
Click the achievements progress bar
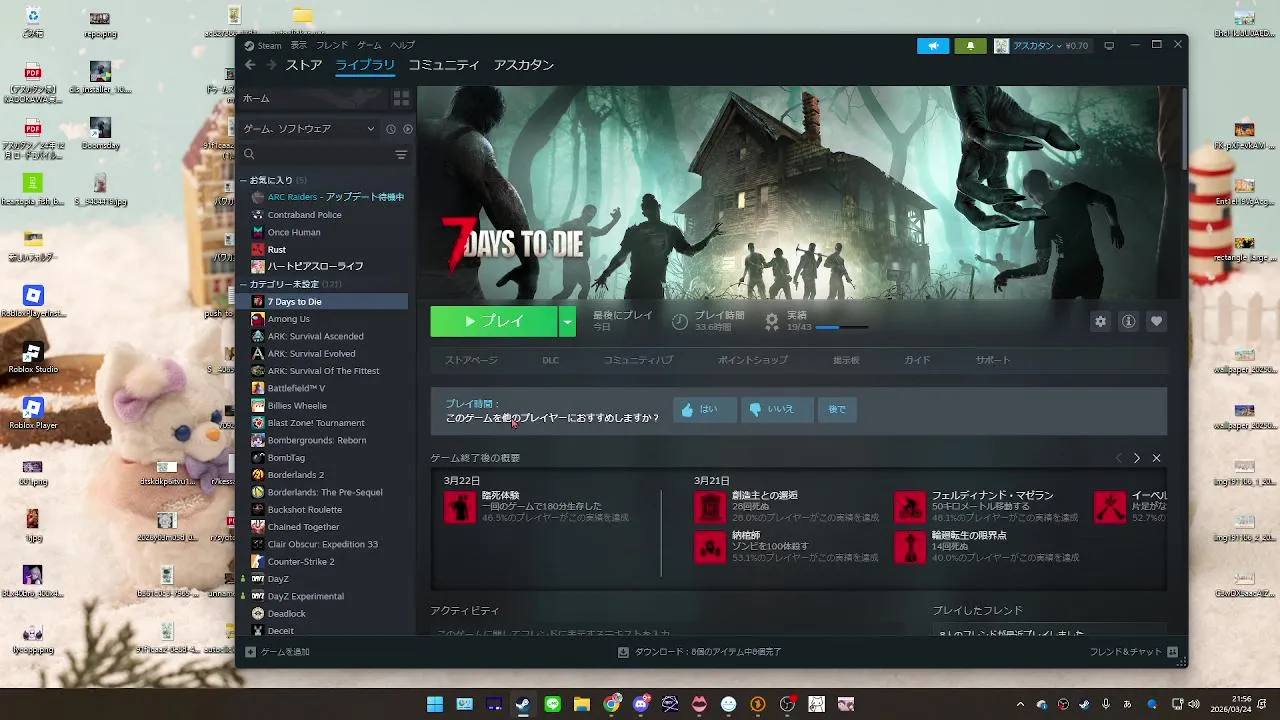click(x=841, y=328)
